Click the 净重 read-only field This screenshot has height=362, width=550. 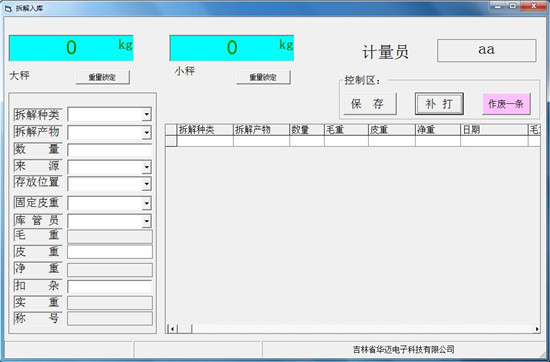click(x=110, y=270)
